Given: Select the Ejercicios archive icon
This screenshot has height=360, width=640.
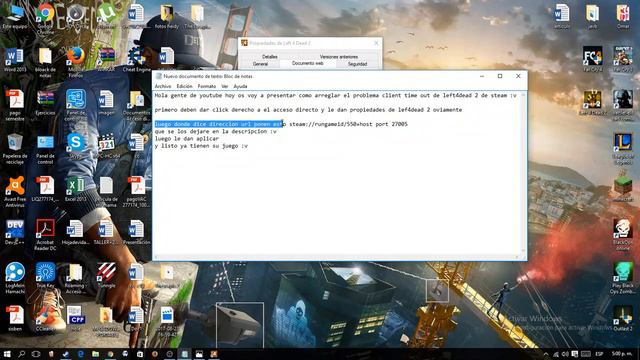Looking at the screenshot, I should pos(45,103).
